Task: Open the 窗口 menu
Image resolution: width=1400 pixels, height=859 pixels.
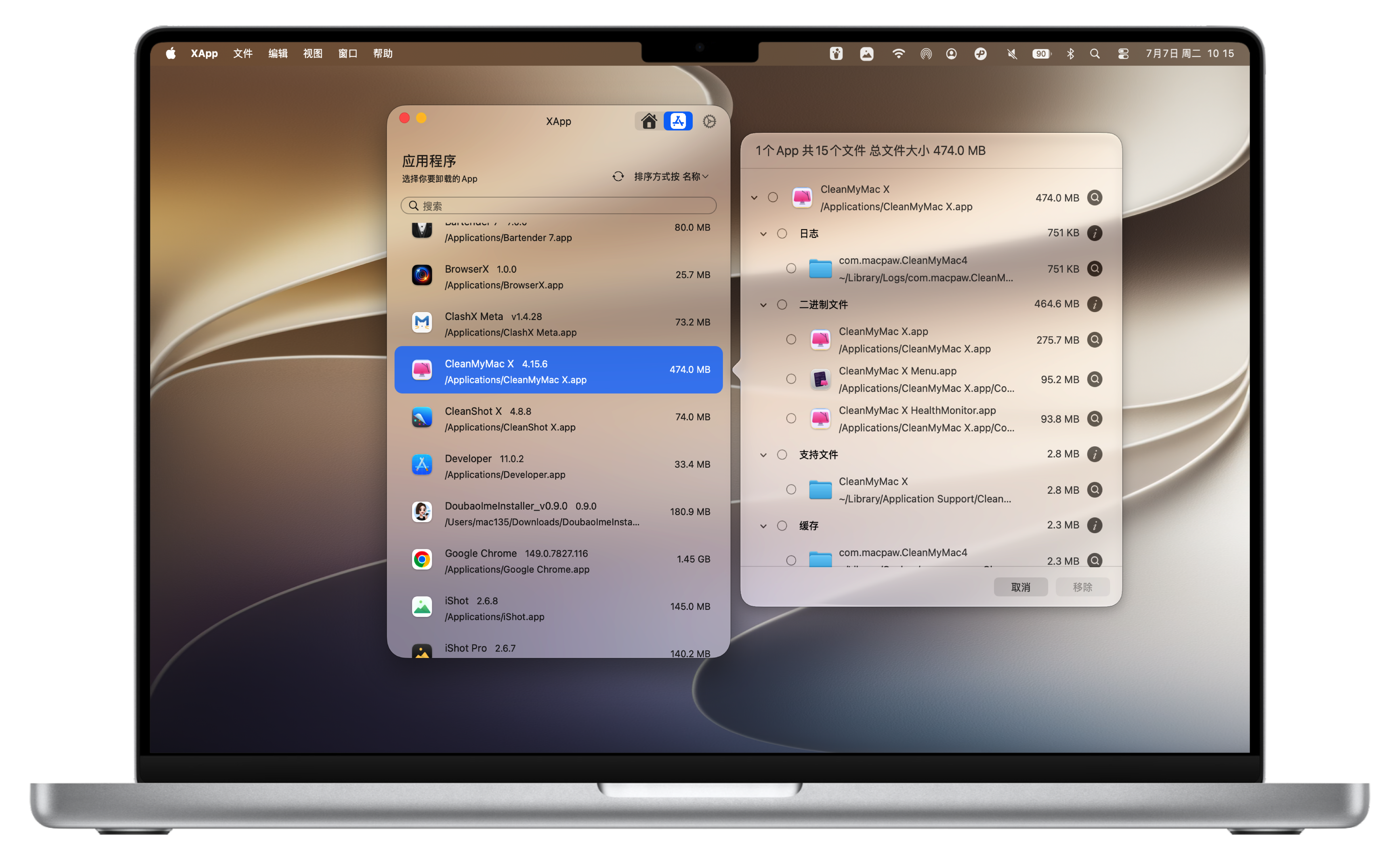Action: [348, 53]
